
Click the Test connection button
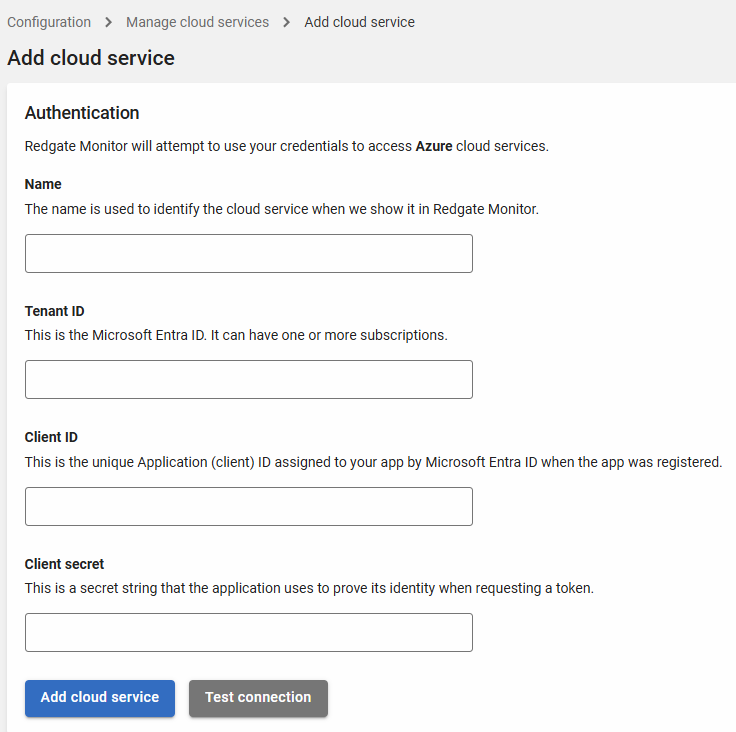point(258,698)
